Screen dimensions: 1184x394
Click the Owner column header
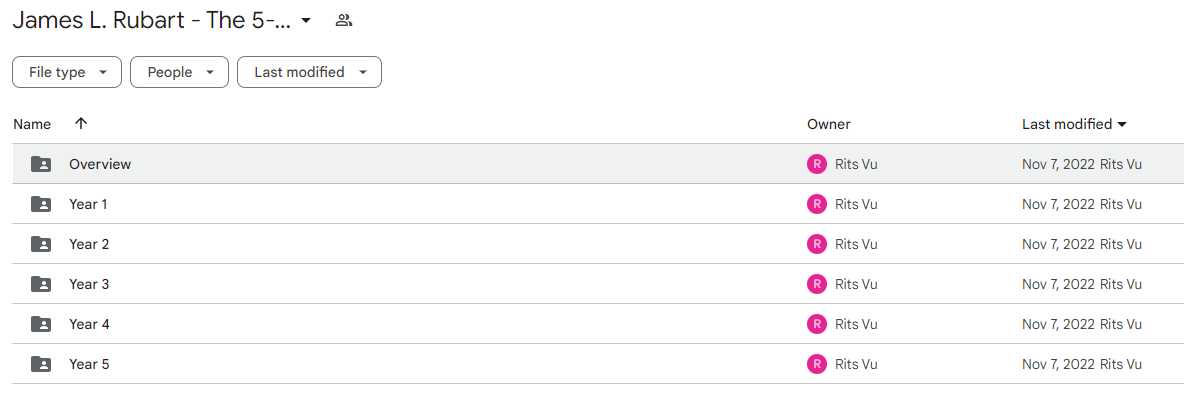tap(828, 124)
